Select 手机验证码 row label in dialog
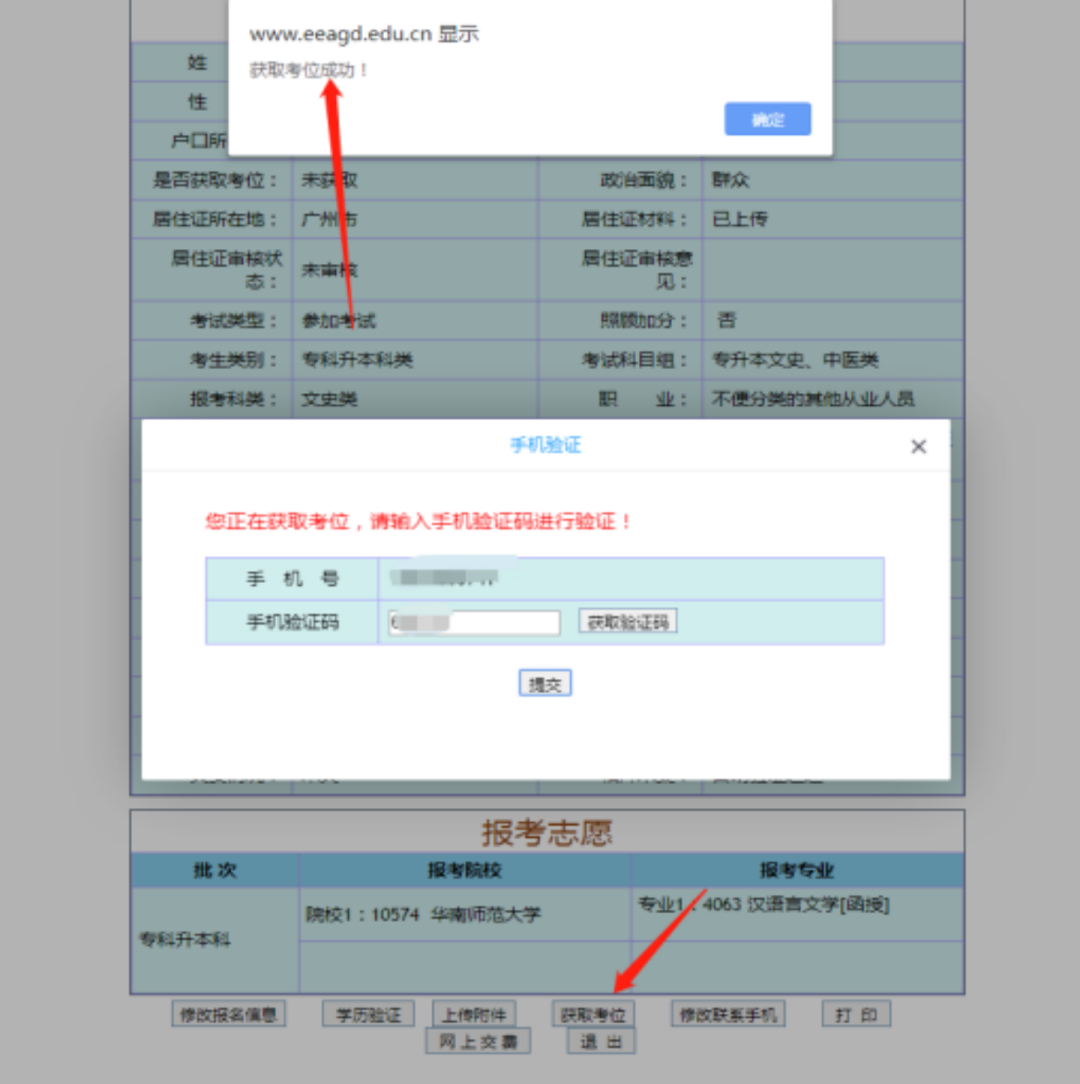Image resolution: width=1080 pixels, height=1084 pixels. coord(292,622)
